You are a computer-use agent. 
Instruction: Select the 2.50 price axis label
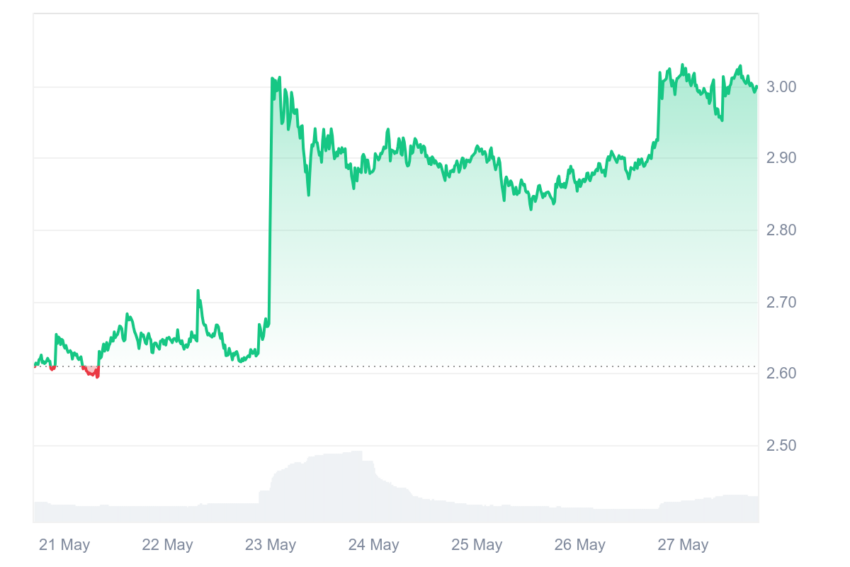[x=781, y=446]
